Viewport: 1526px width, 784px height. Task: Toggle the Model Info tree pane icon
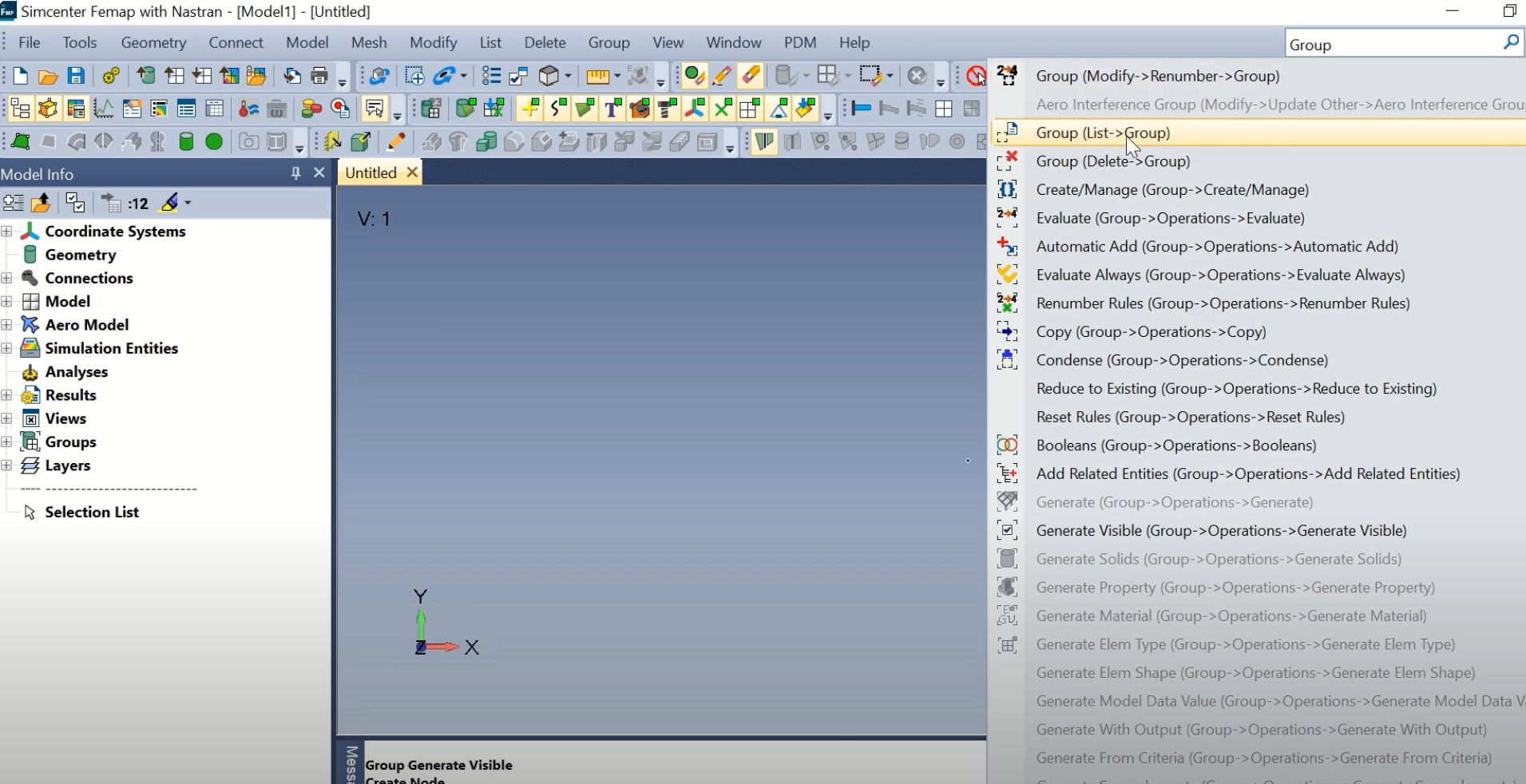pyautogui.click(x=20, y=109)
